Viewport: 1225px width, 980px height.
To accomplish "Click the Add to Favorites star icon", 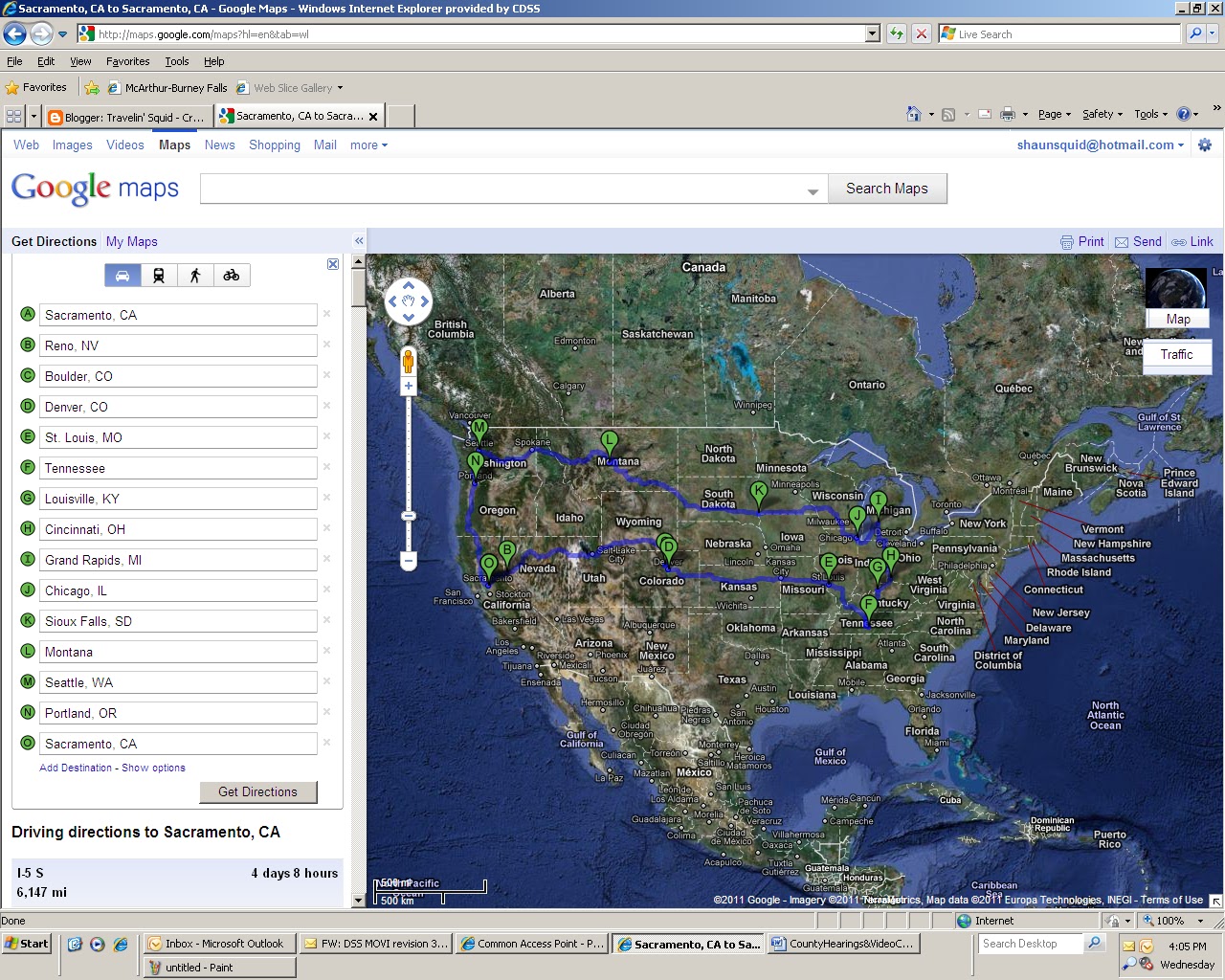I will [x=92, y=88].
